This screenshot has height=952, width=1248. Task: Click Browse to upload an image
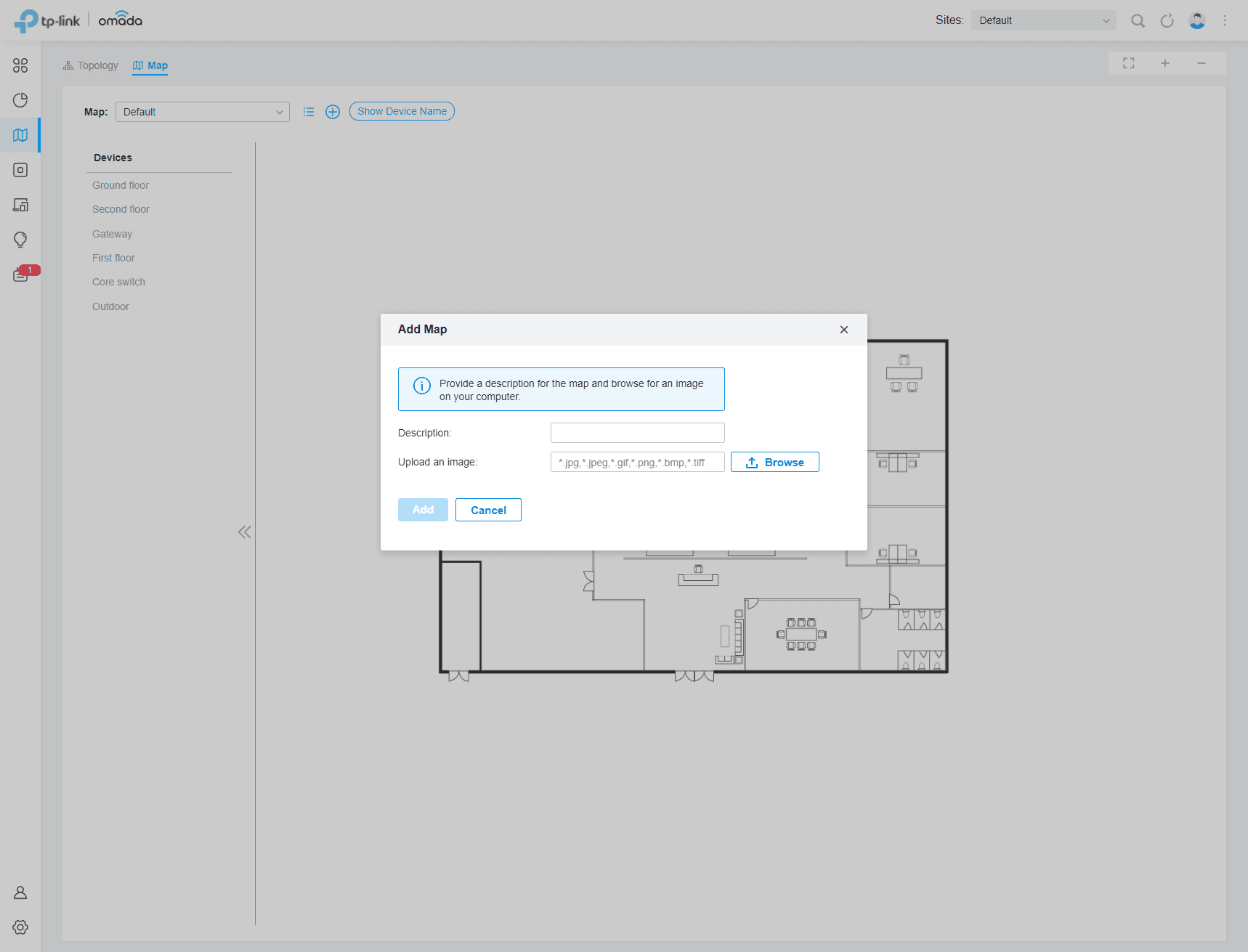tap(775, 462)
